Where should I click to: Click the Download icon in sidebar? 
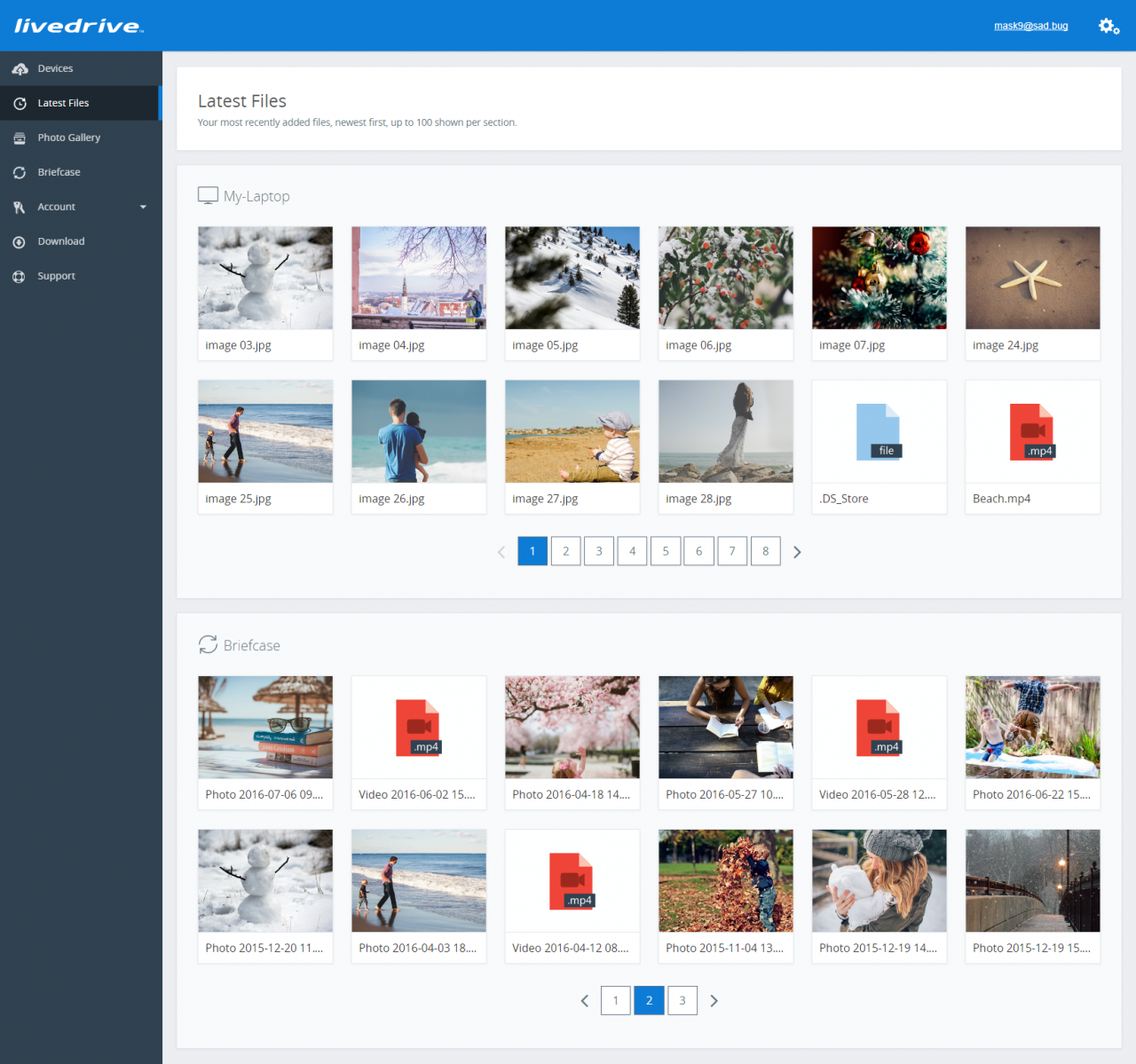coord(20,242)
